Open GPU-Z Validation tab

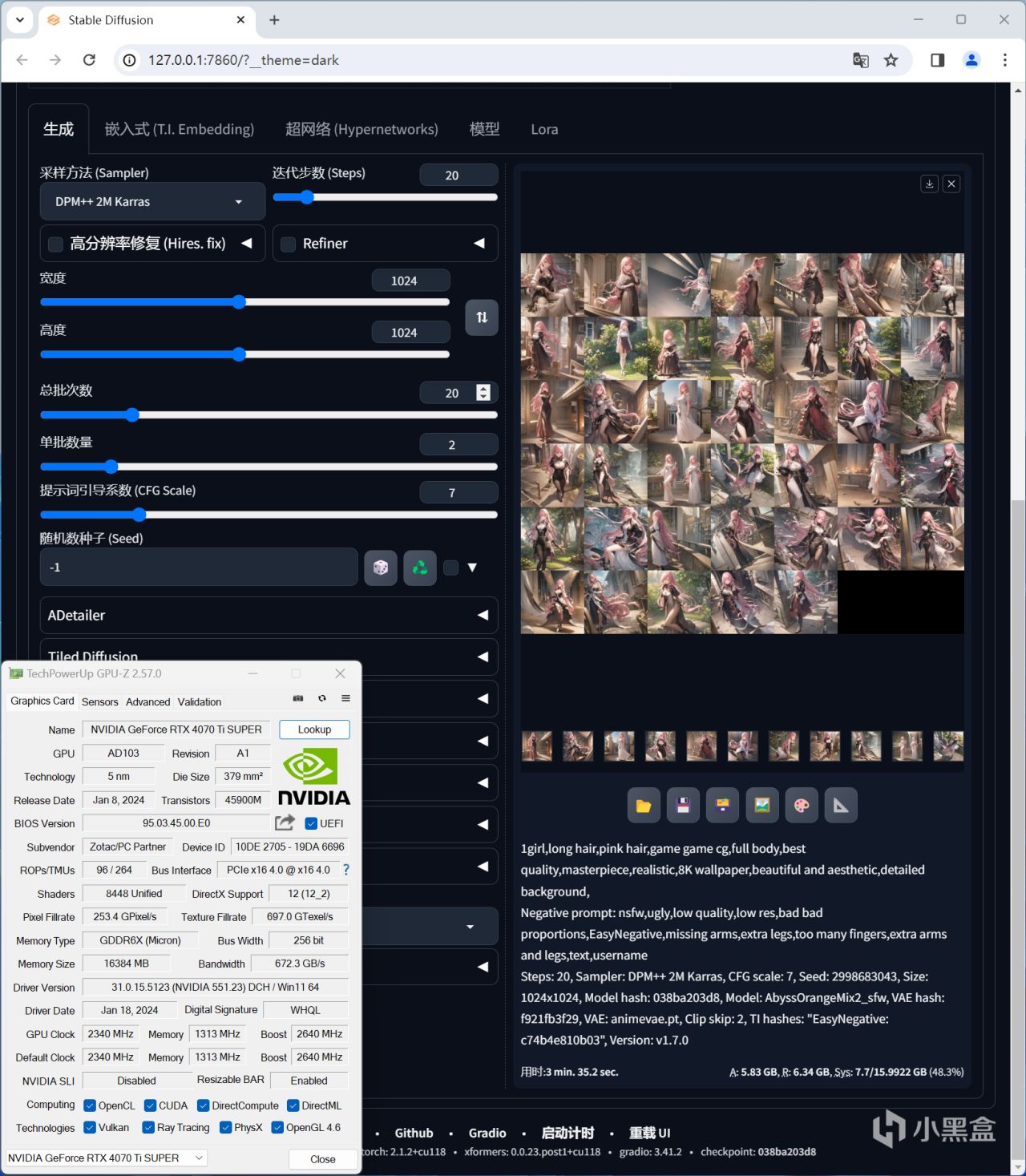coord(200,701)
